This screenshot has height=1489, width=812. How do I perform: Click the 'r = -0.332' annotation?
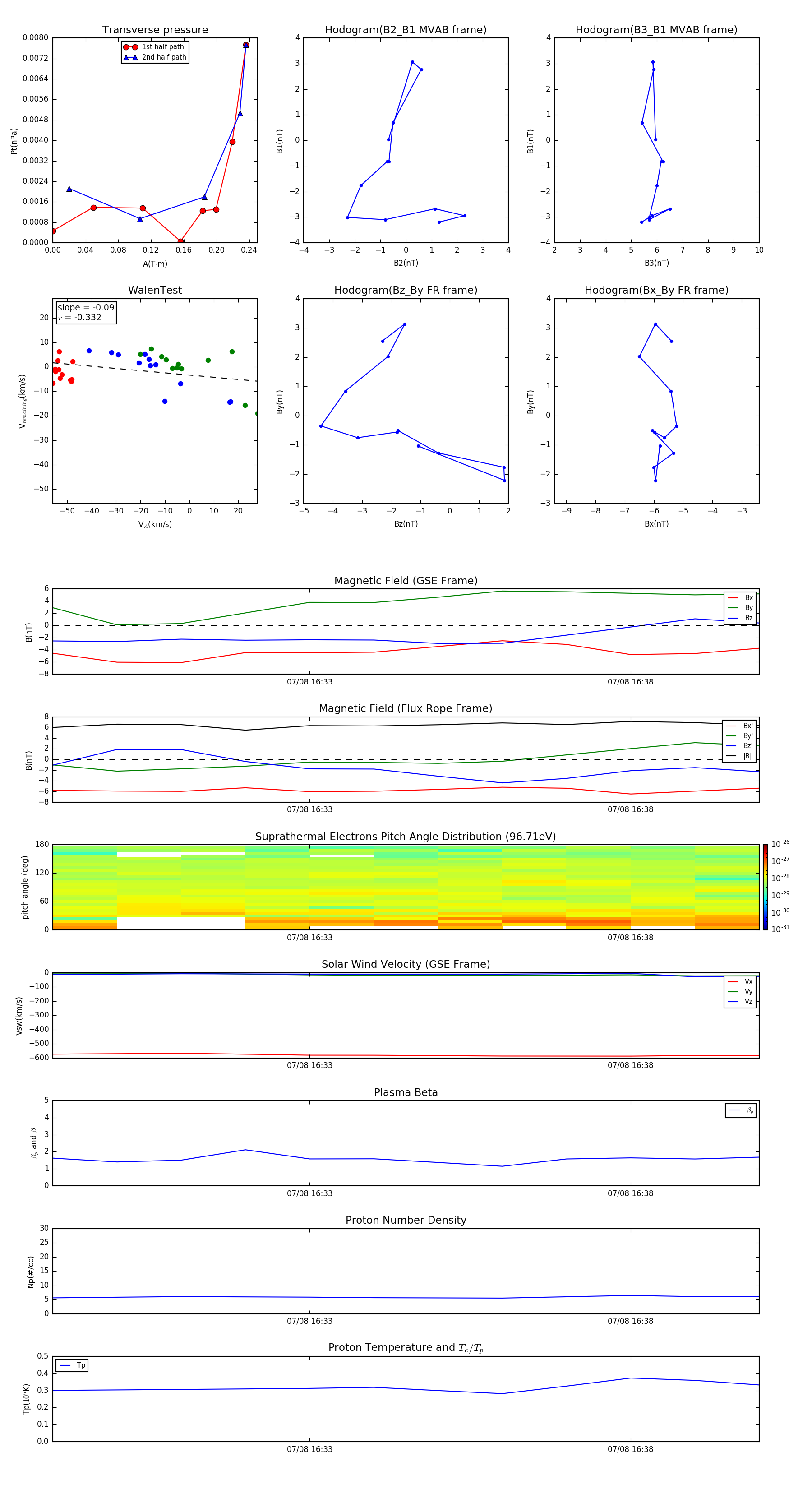click(x=80, y=317)
